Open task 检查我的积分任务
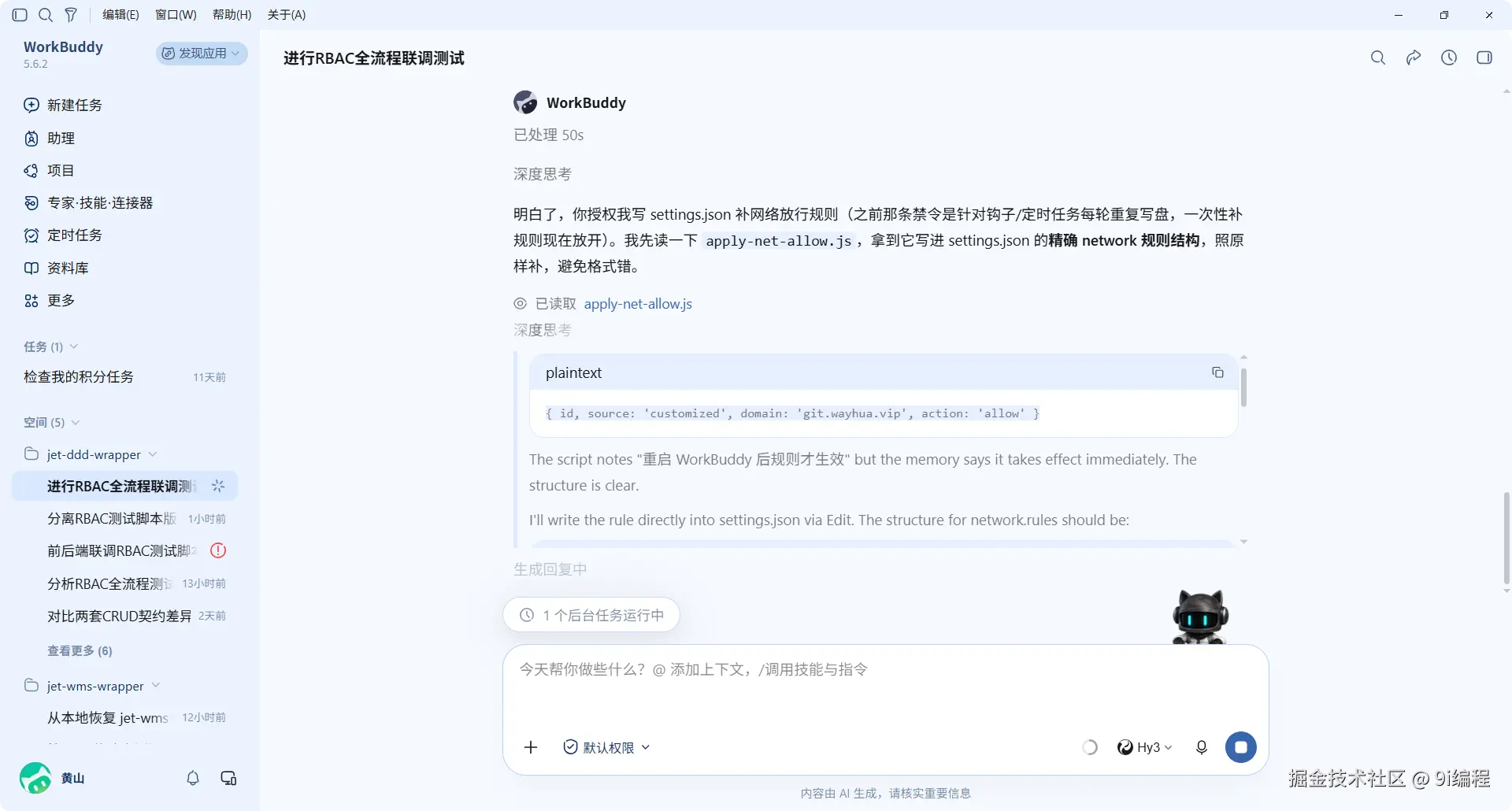The height and width of the screenshot is (811, 1512). tap(124, 377)
